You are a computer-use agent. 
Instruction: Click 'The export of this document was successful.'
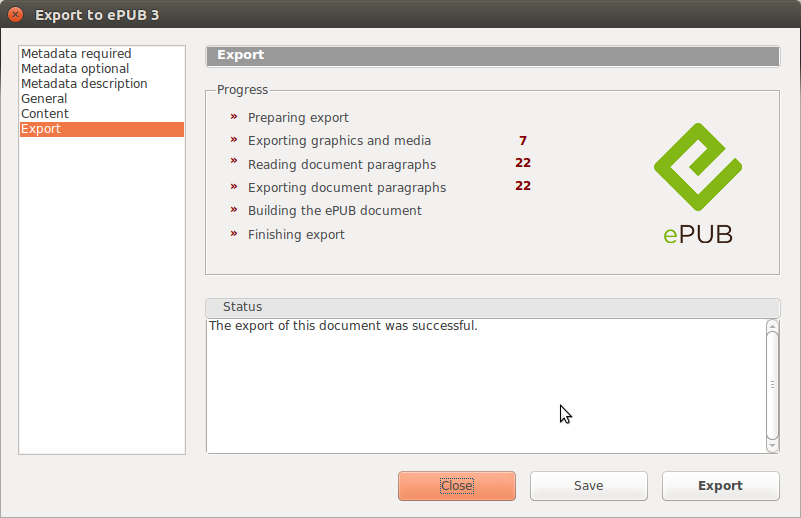pos(343,326)
